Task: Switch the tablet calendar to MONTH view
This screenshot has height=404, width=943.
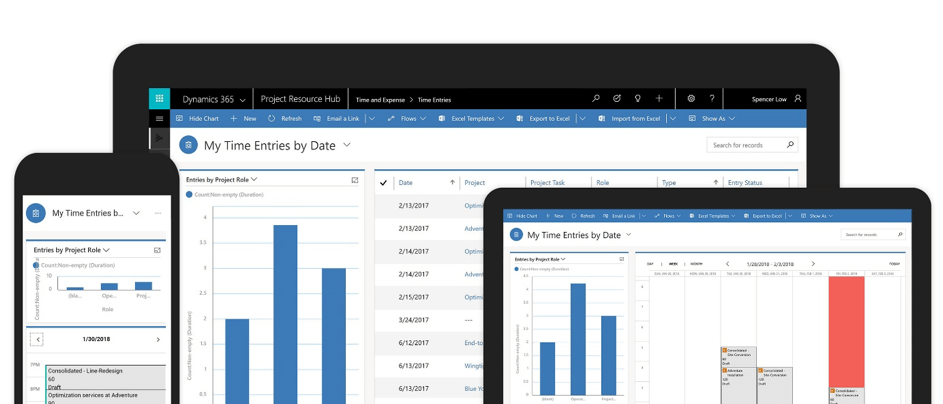Action: coord(696,264)
